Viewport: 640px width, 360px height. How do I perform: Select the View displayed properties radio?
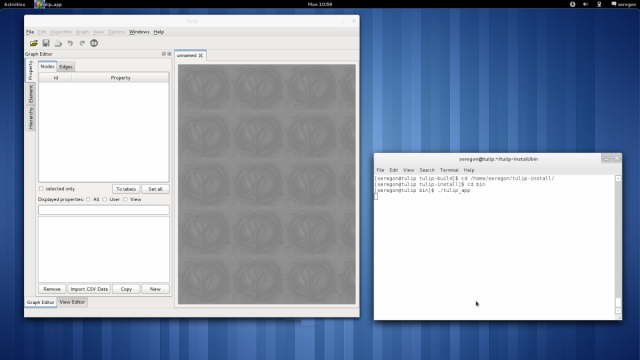click(125, 200)
